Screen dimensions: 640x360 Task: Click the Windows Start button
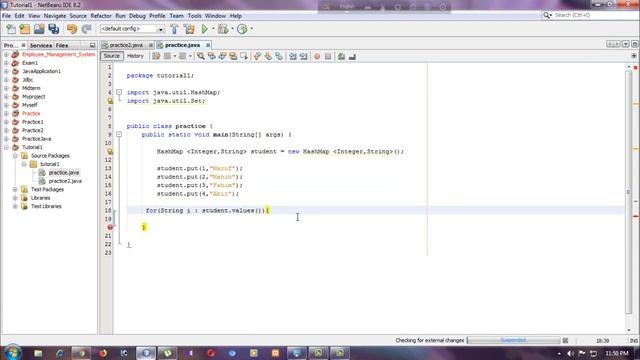click(12, 353)
